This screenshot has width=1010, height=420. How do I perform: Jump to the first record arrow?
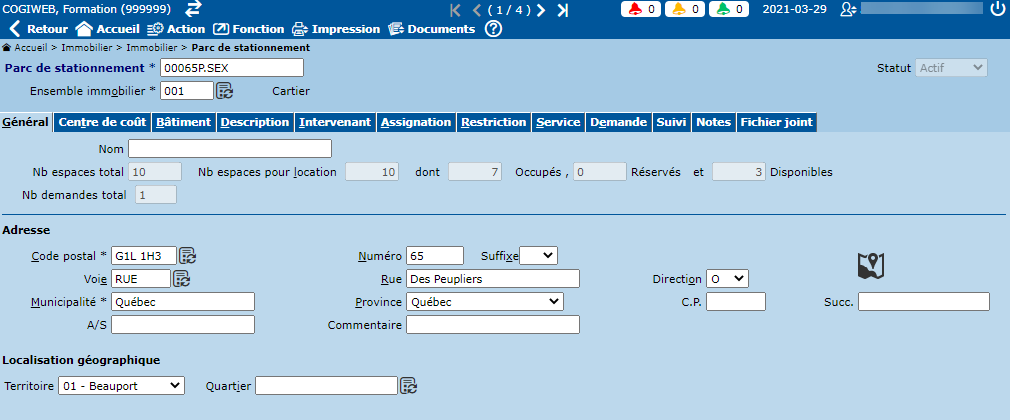[456, 10]
